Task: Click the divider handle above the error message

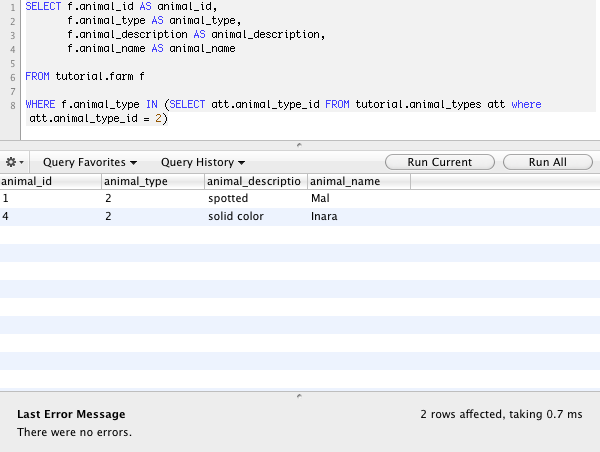Action: coord(299,396)
